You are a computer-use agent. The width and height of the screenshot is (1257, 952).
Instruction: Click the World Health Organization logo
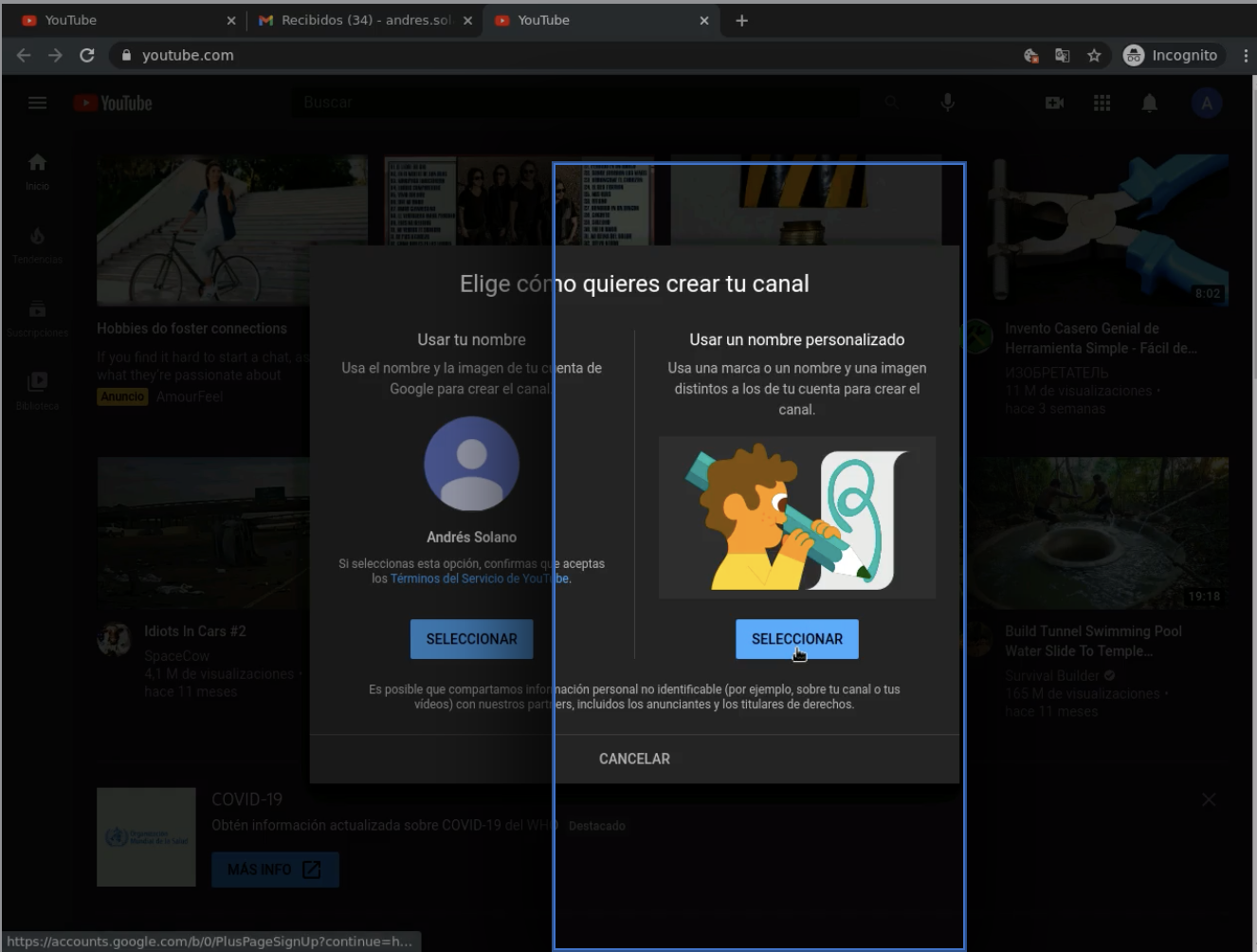coord(146,837)
